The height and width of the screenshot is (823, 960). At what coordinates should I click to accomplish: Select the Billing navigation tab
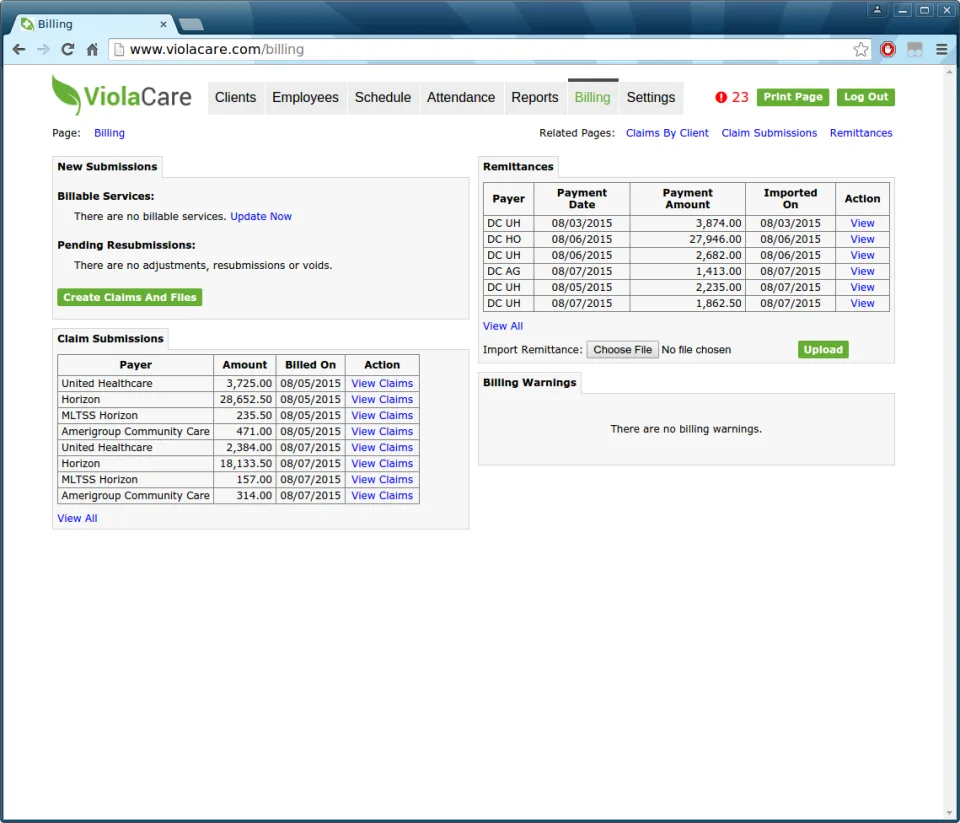click(x=593, y=97)
